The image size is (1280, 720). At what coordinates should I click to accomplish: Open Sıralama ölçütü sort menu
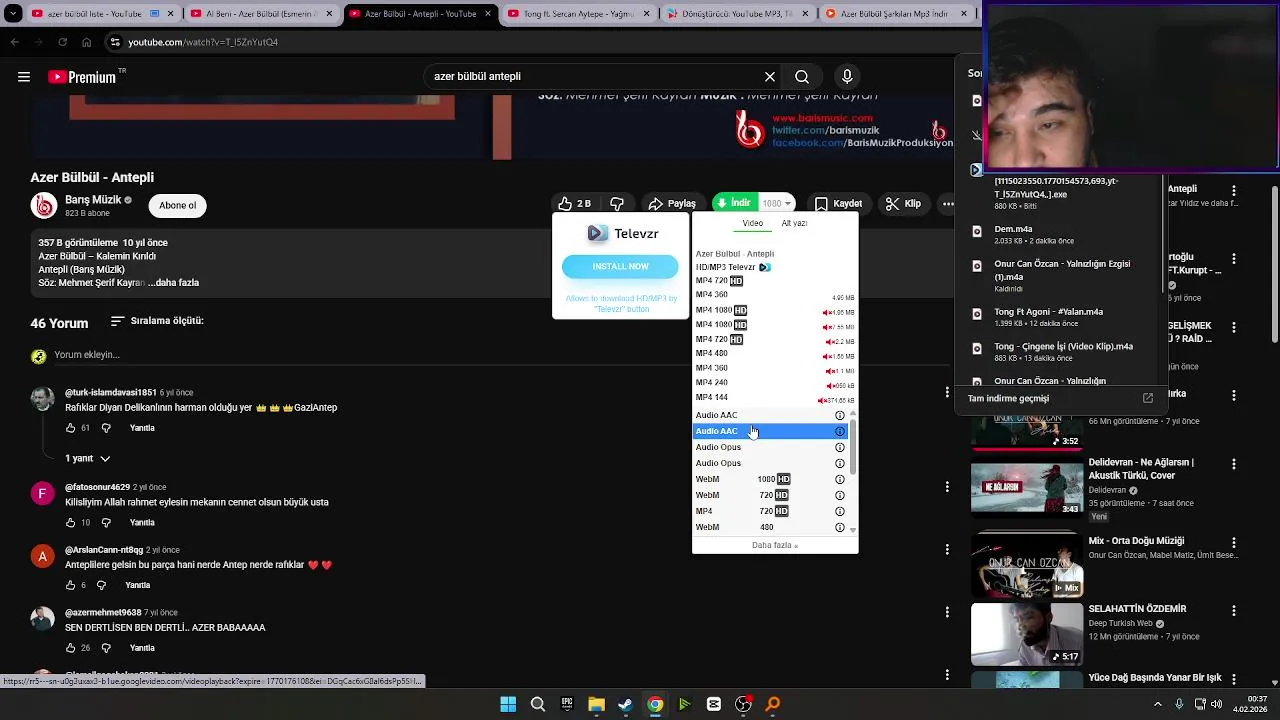[157, 321]
